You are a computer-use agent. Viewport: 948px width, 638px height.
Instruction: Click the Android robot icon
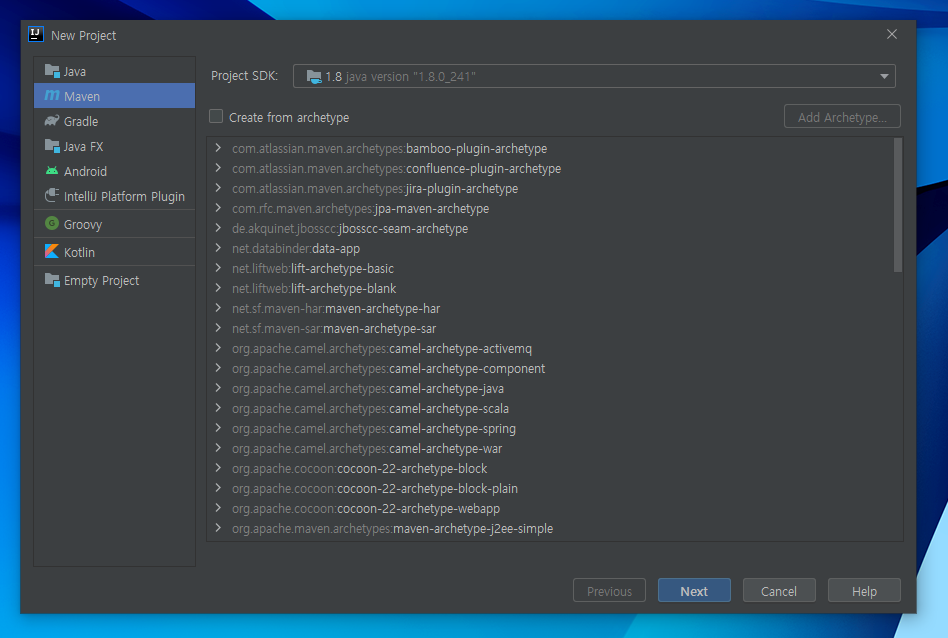(x=52, y=171)
